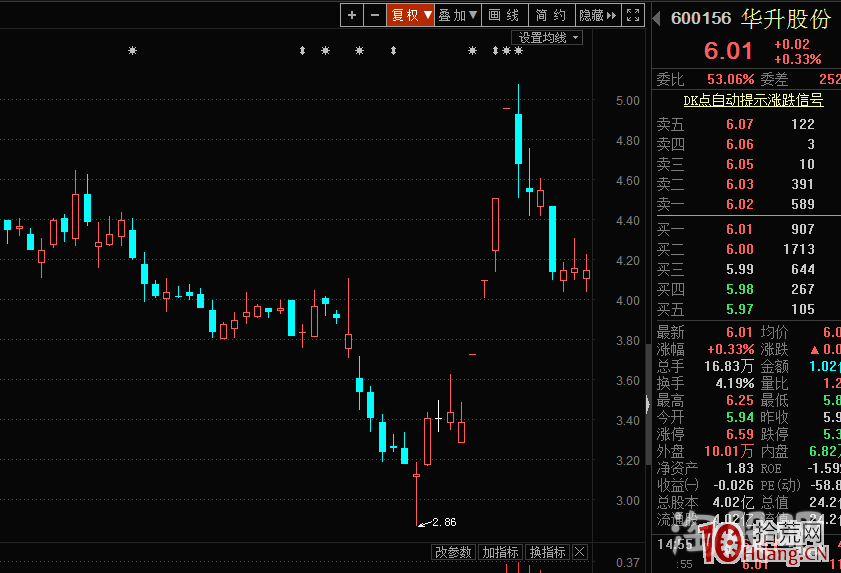Click 换指标 button
Screen dimensions: 841x573
(547, 552)
